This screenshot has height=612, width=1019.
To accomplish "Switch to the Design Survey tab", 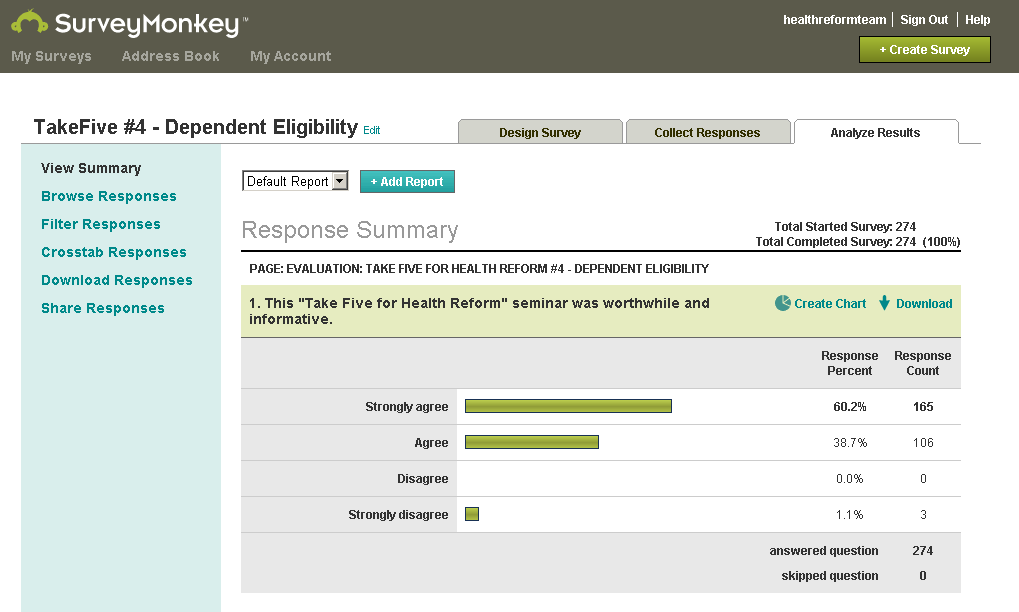I will coord(540,132).
